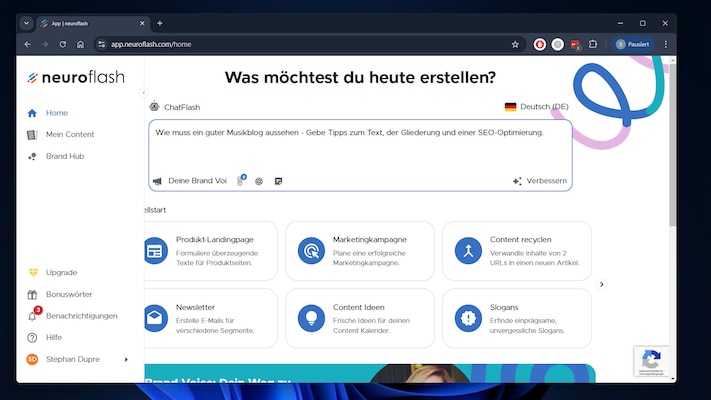
Task: Click the Benachrichtigungen bell icon
Action: click(32, 316)
